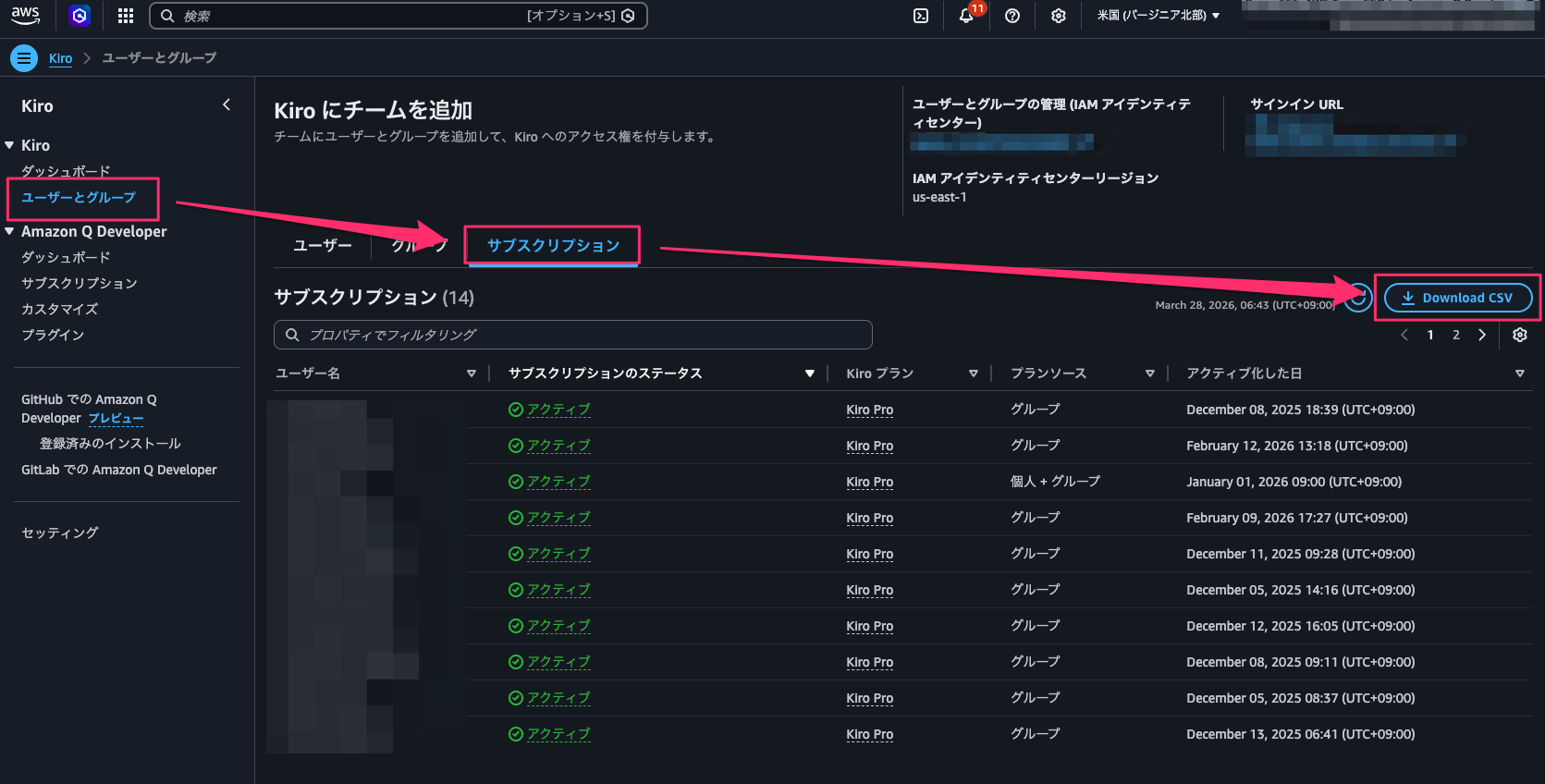This screenshot has height=784, width=1545.
Task: Go to the previous page of subscriptions
Action: click(x=1404, y=335)
